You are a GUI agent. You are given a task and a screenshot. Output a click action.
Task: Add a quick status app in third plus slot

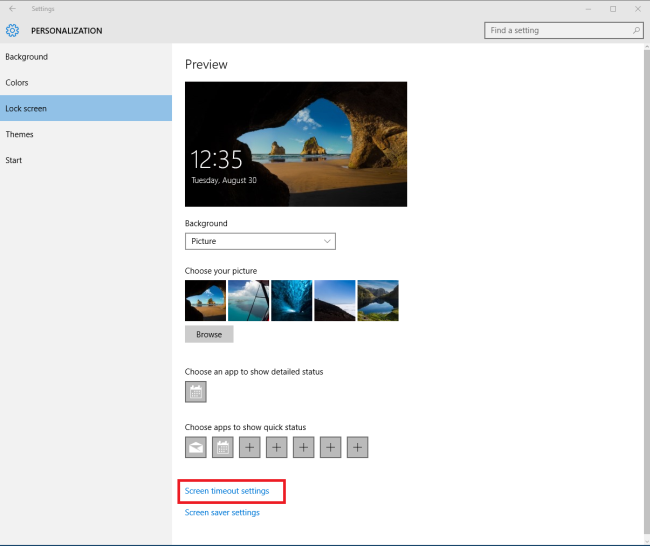303,447
